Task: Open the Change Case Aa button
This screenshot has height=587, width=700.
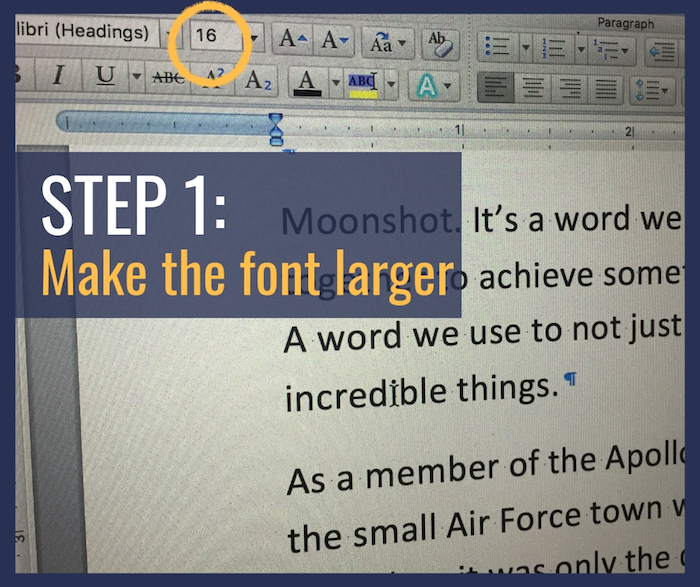Action: click(380, 43)
